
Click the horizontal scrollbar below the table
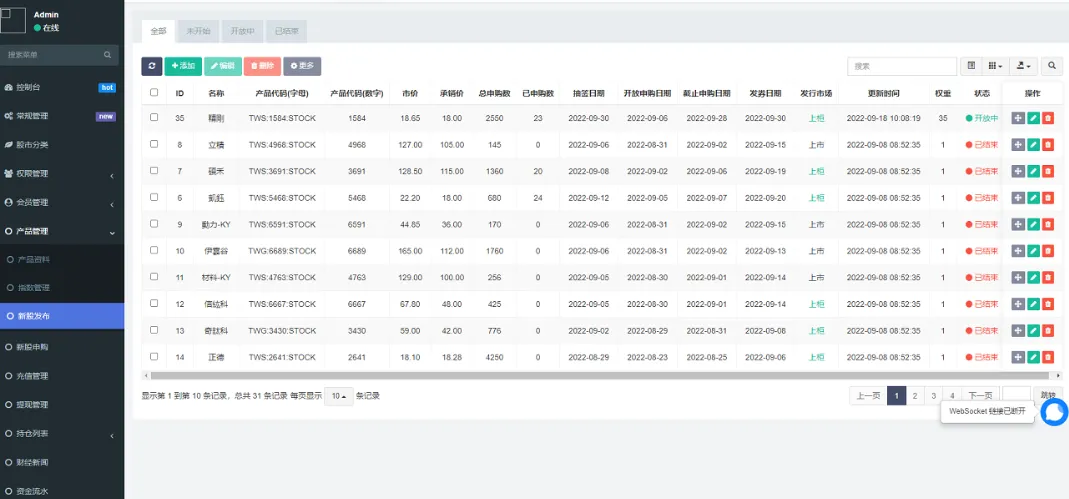point(600,375)
